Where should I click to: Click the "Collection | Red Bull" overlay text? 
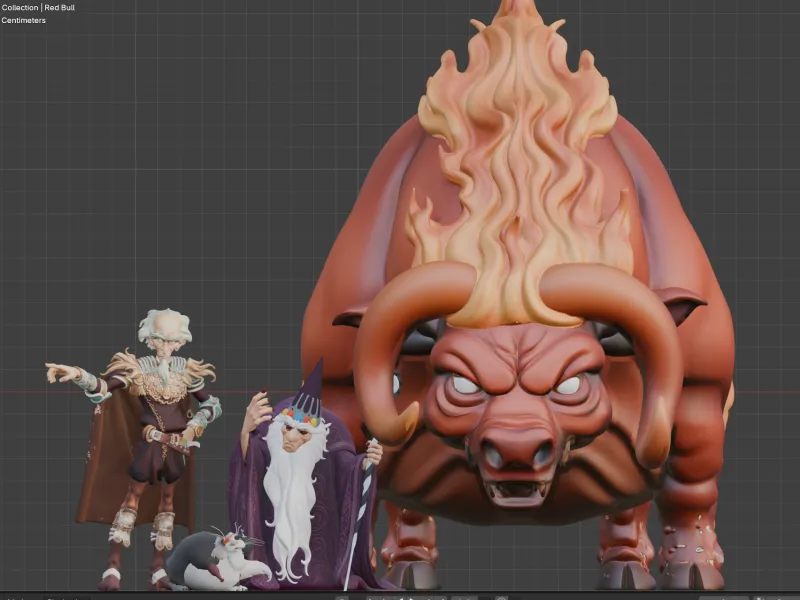pyautogui.click(x=38, y=8)
